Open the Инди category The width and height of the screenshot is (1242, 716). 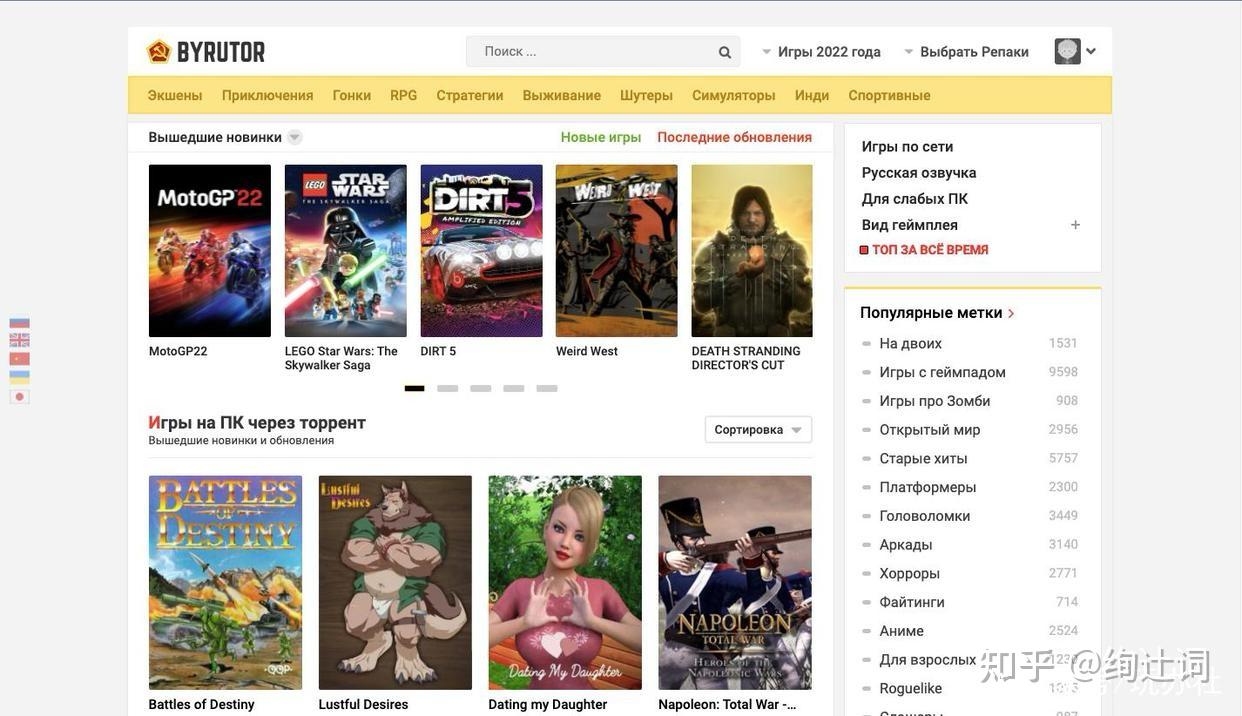812,95
